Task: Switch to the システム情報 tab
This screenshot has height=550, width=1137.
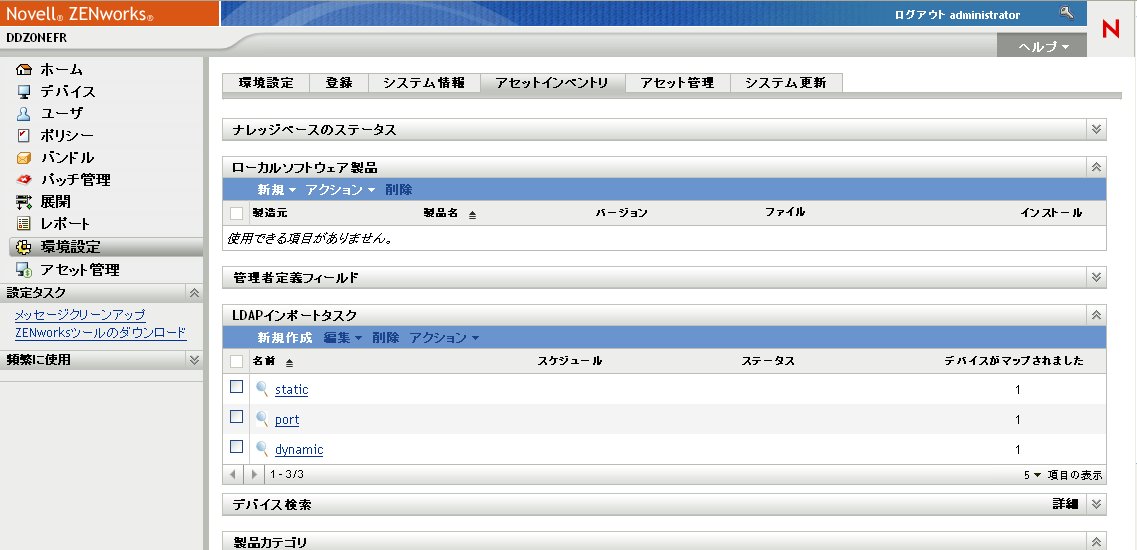Action: (x=424, y=83)
